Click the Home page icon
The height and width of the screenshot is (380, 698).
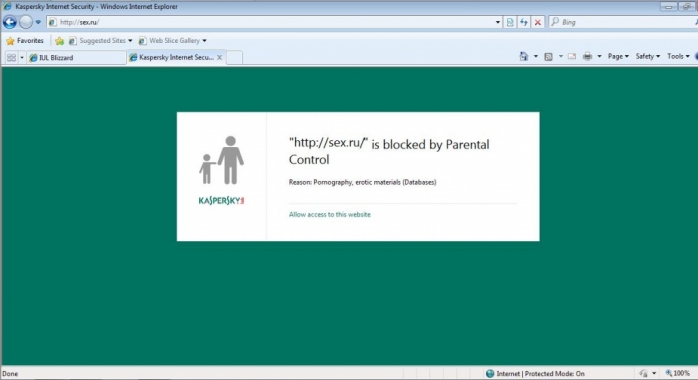[x=524, y=56]
